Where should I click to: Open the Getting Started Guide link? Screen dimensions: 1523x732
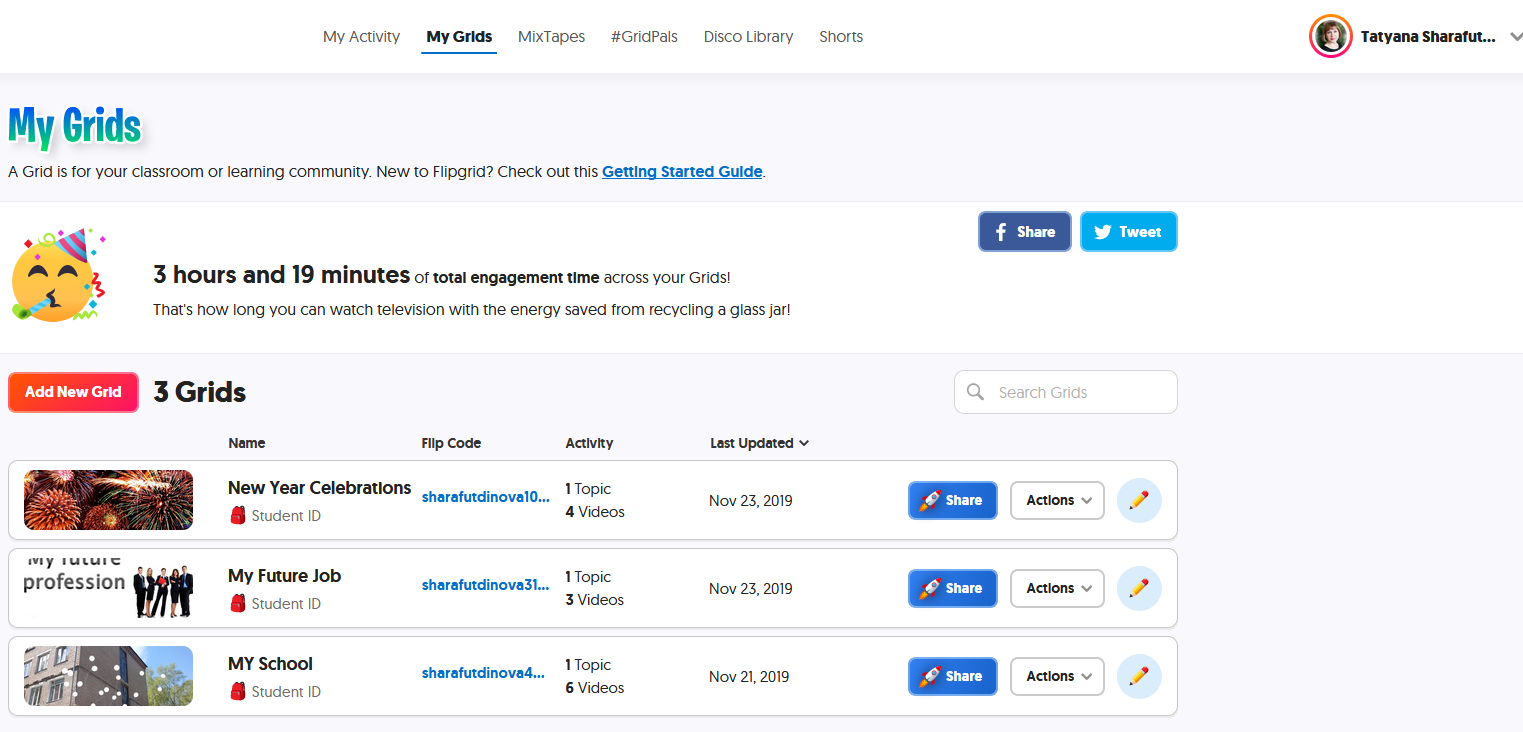click(x=682, y=172)
